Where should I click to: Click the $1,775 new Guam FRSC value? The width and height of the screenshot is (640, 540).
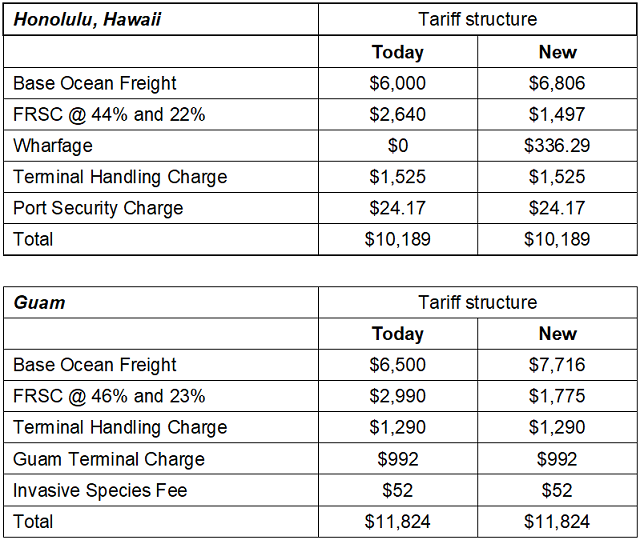(557, 396)
